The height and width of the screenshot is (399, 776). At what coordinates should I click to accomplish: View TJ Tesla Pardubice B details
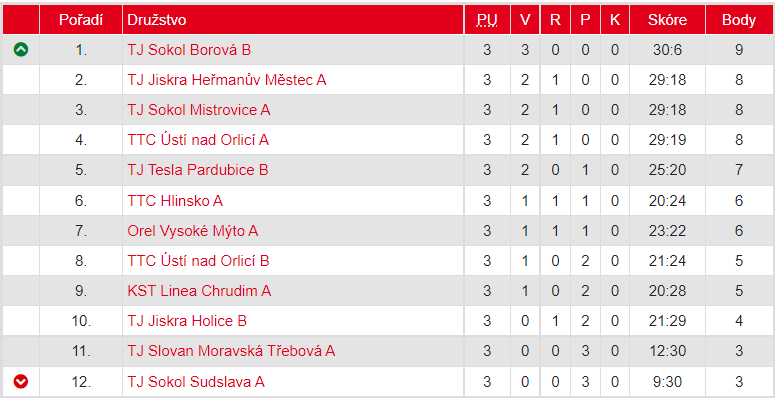coord(197,170)
